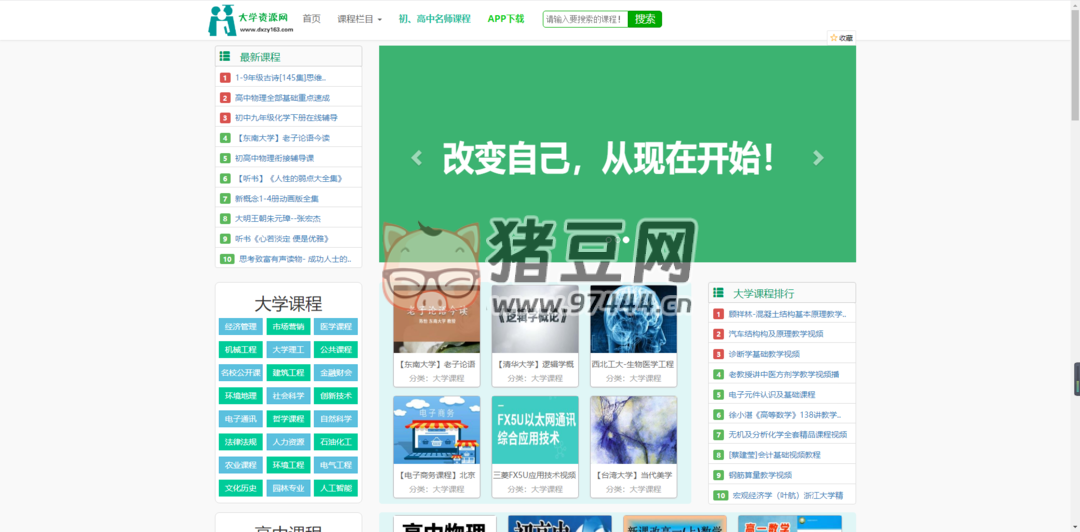Open 大明王朝朱元璋--张宏杰 link

click(x=278, y=218)
